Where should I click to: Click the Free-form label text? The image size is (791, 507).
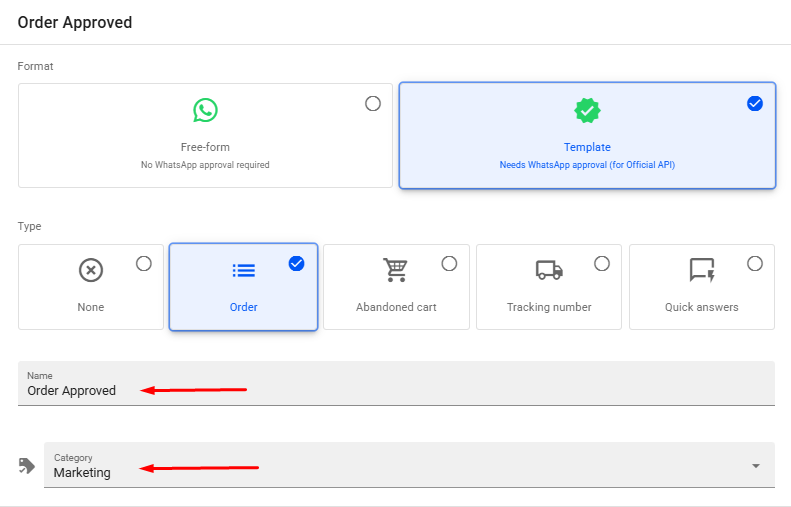tap(205, 147)
